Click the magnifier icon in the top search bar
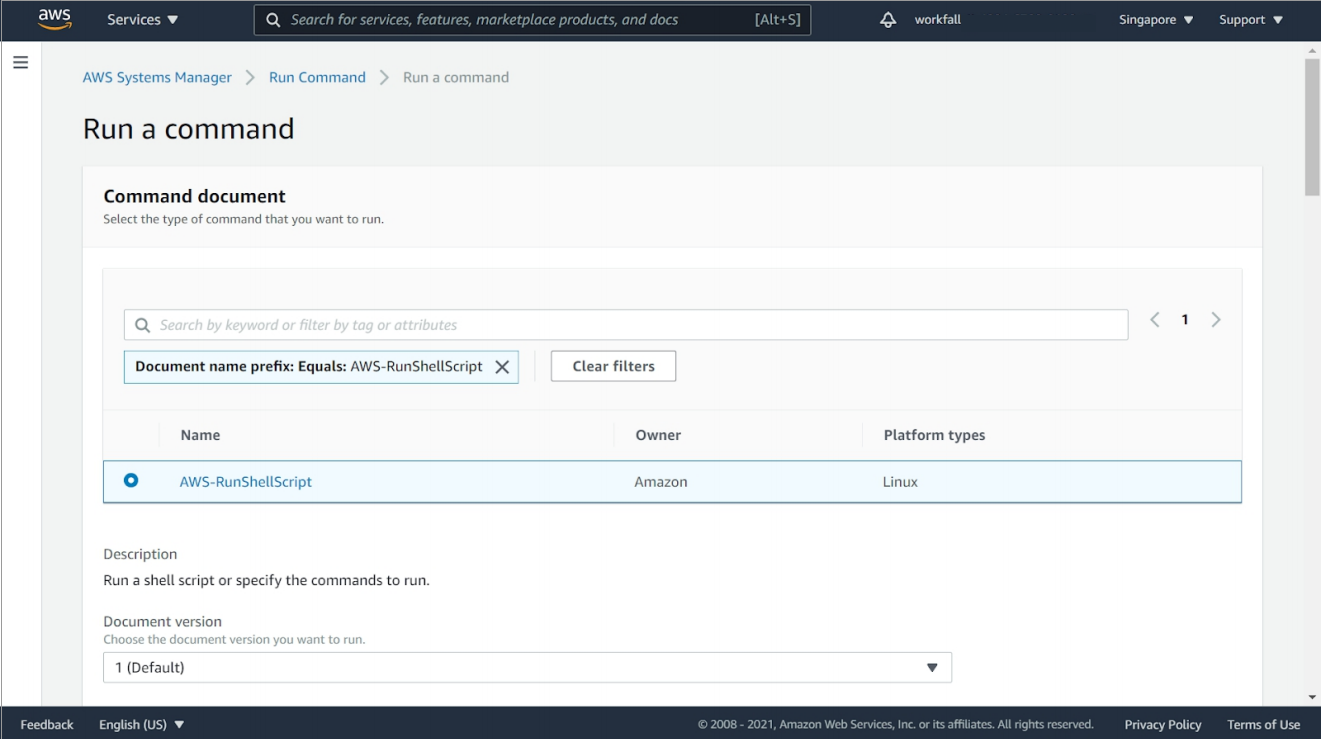Screen dimensions: 1321x739 point(273,20)
